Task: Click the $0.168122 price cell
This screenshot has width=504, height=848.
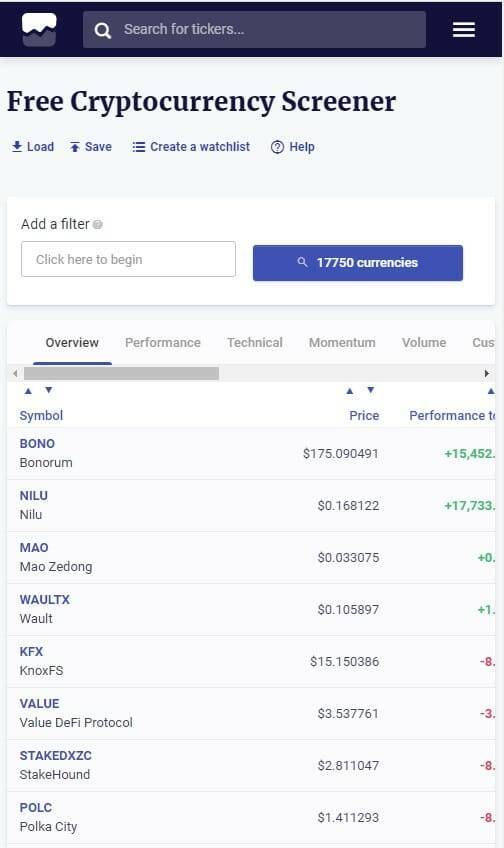Action: [x=348, y=505]
